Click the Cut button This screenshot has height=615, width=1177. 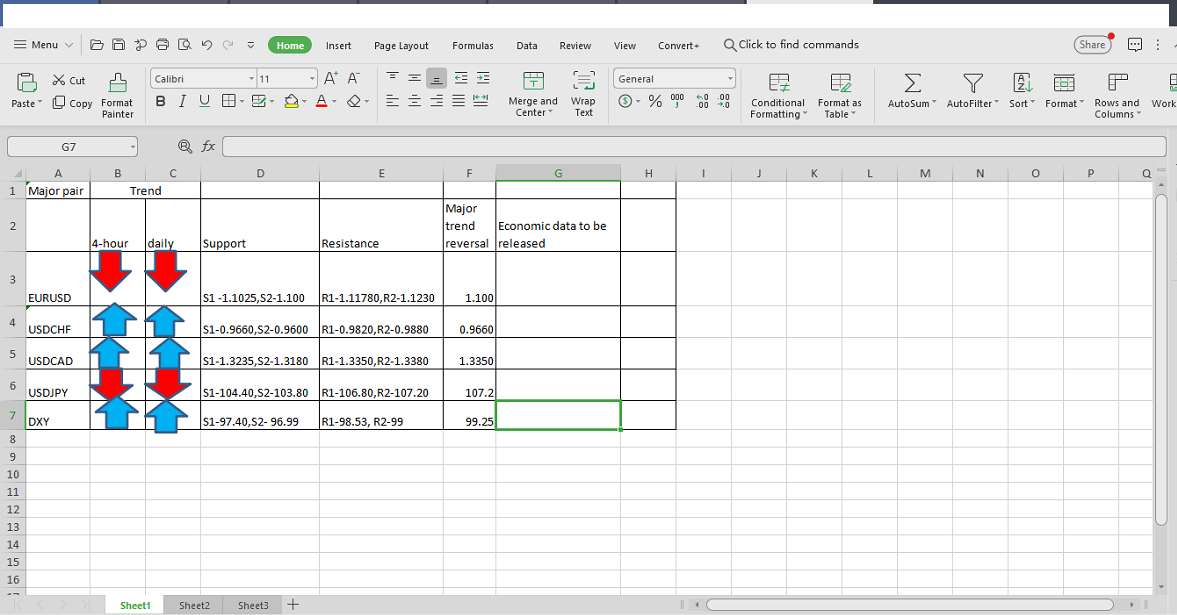69,80
